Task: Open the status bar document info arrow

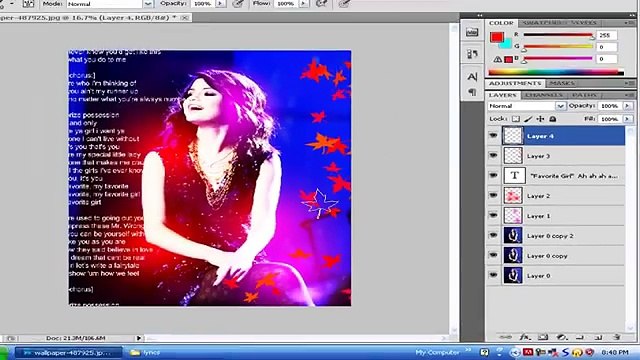Action: click(x=139, y=338)
